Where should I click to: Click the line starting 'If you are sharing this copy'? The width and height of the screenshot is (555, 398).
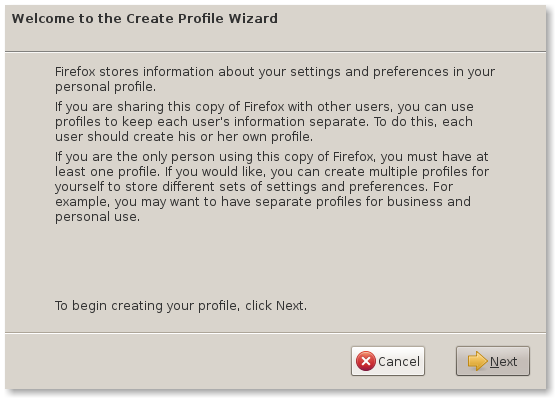pos(264,107)
